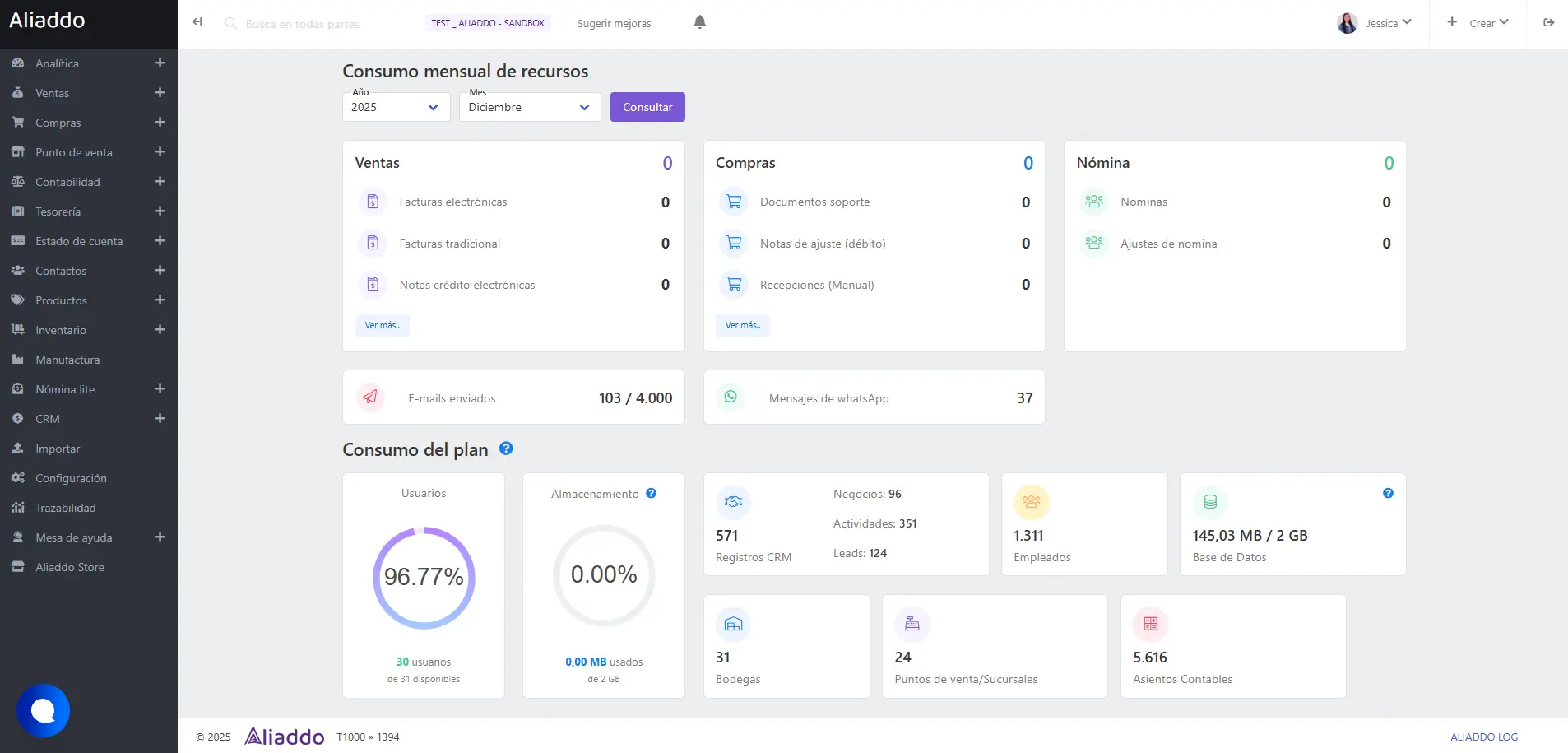The width and height of the screenshot is (1568, 753).
Task: Click the Almacenamiento help question icon
Action: coord(651,494)
